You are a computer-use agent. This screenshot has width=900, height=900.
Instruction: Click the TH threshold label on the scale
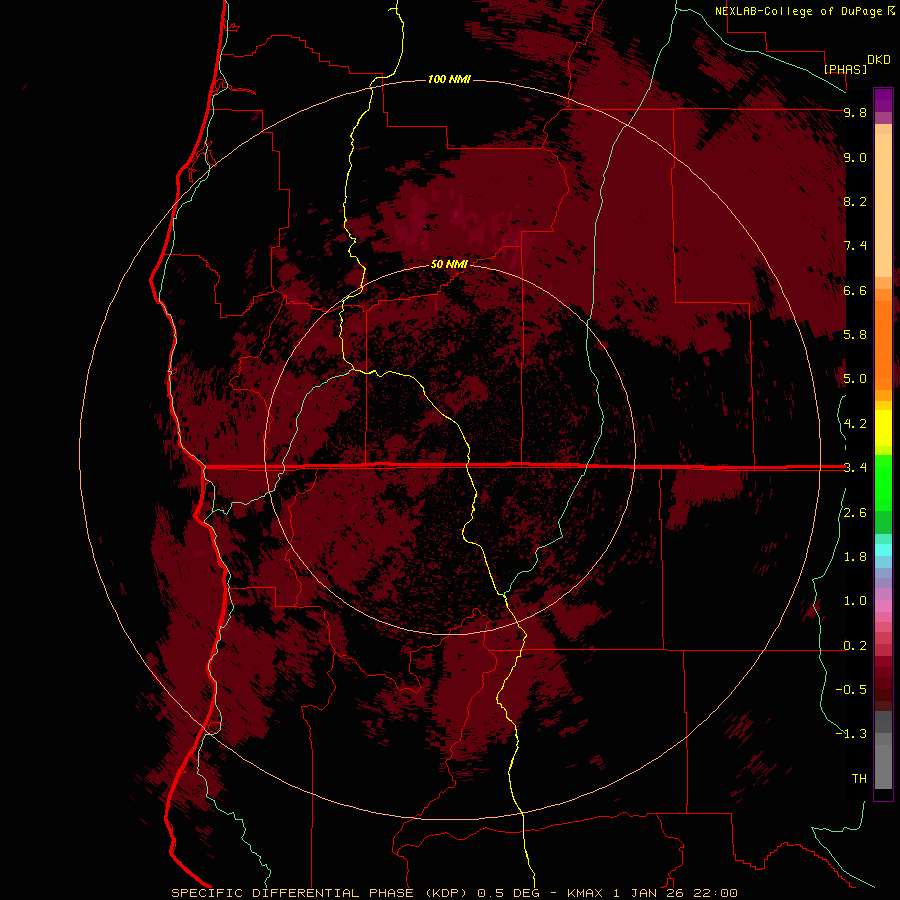[859, 779]
